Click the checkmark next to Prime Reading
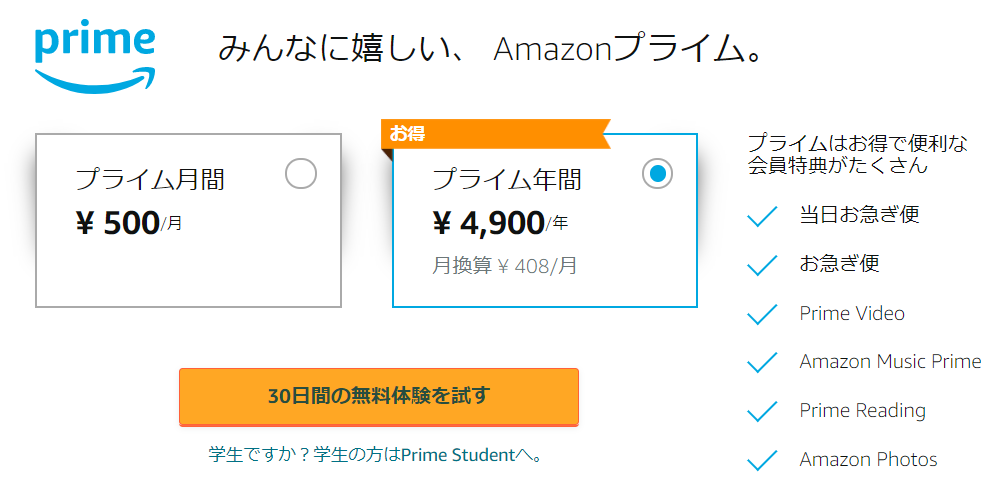Image resolution: width=992 pixels, height=483 pixels. tap(763, 411)
